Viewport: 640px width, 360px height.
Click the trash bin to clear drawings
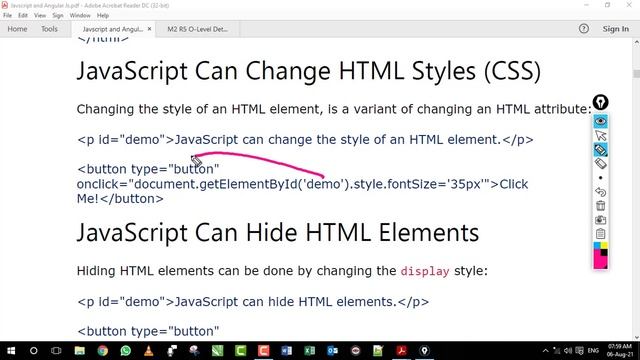[x=600, y=206]
